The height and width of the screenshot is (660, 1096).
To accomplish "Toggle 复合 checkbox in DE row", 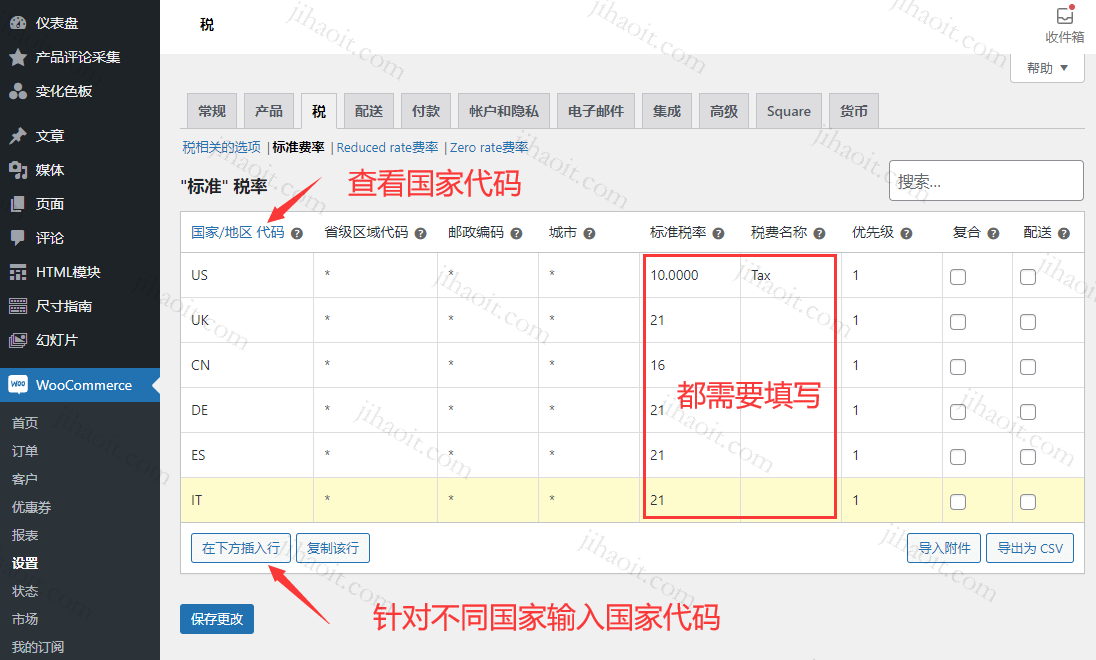I will [958, 412].
